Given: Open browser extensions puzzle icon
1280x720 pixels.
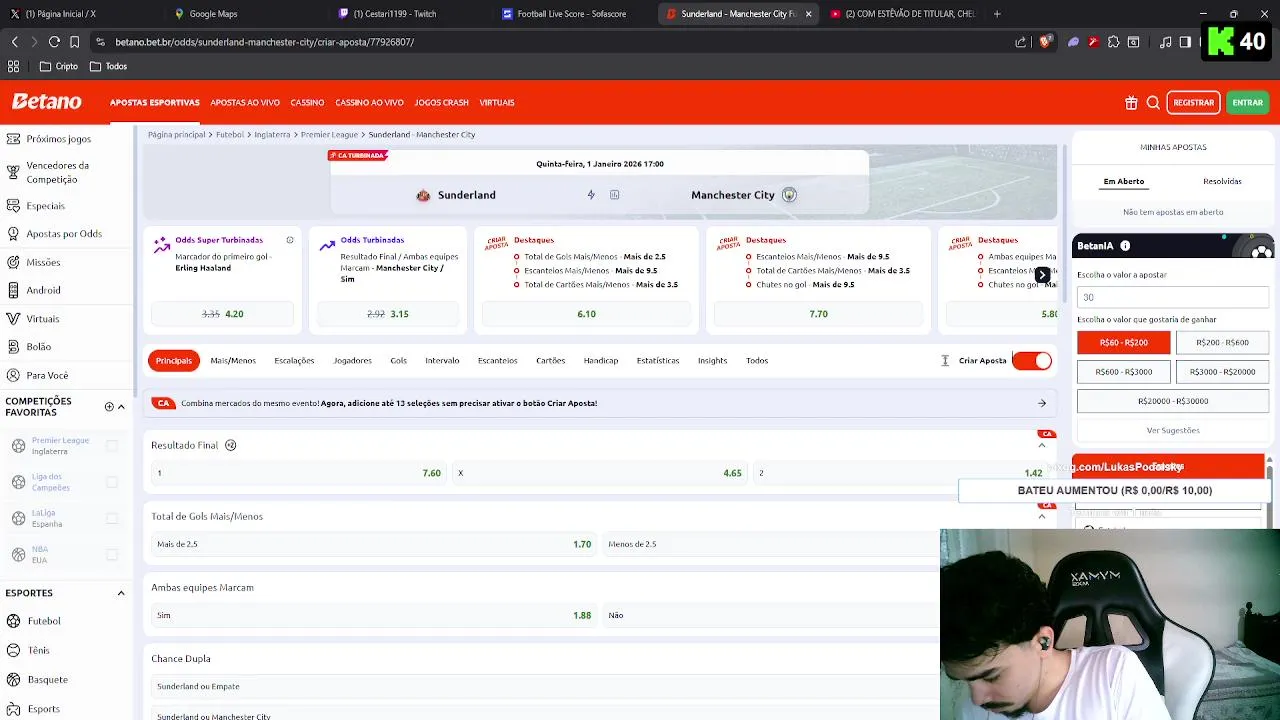Looking at the screenshot, I should pos(1113,42).
